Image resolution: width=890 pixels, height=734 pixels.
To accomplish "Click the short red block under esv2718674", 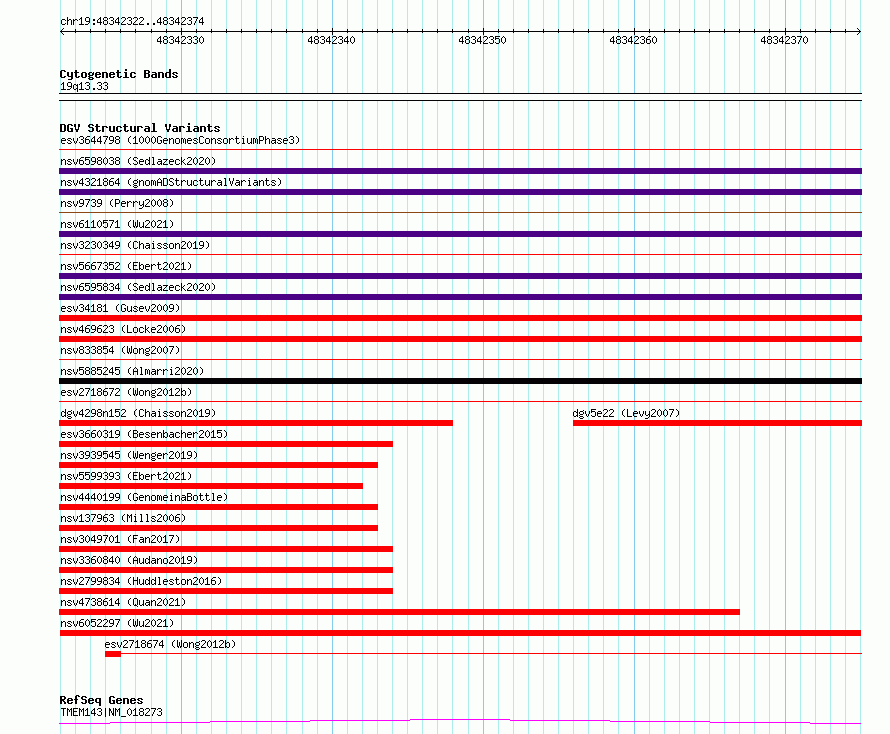I will (113, 654).
